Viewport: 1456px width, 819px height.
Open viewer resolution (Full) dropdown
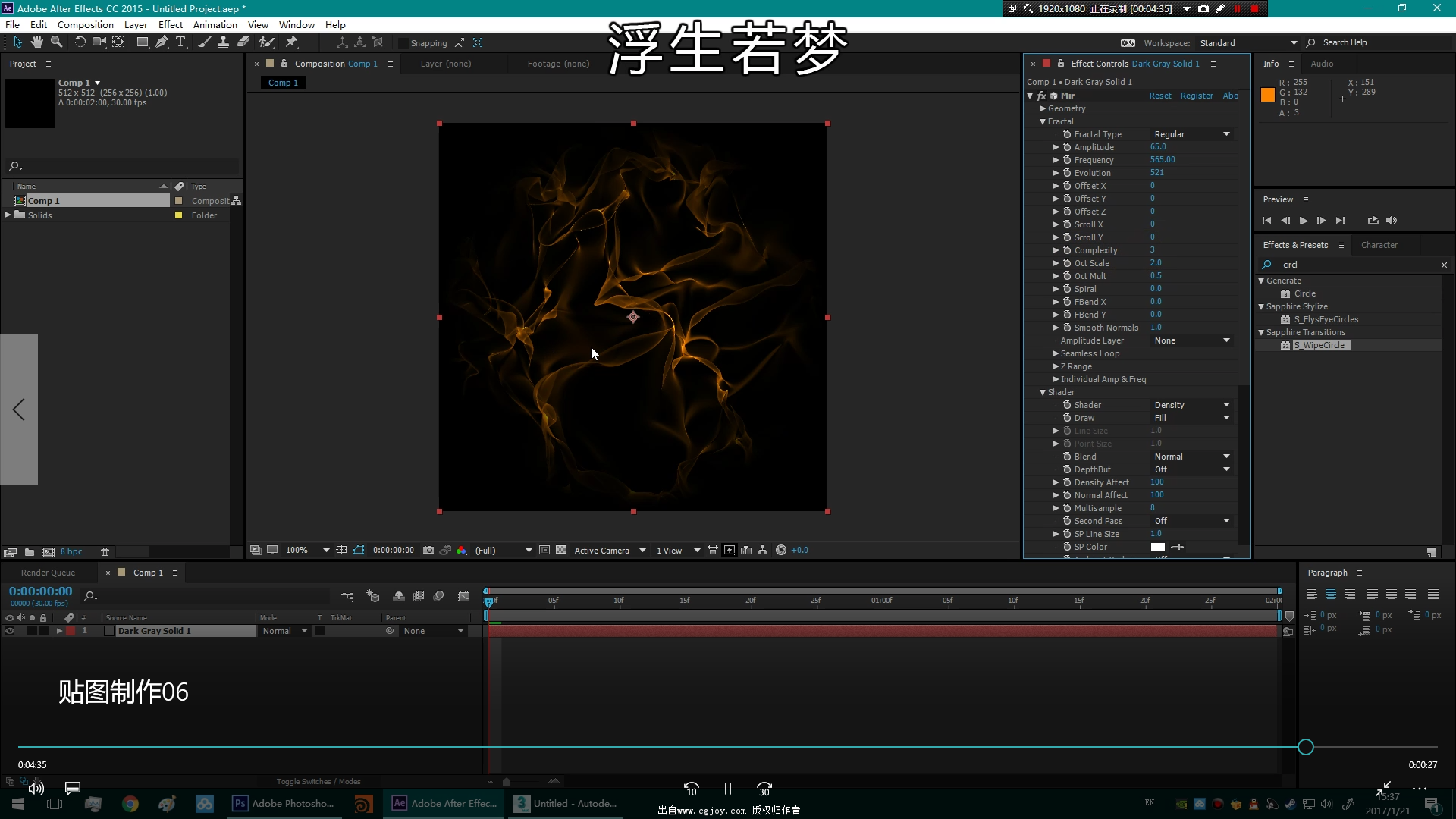click(x=504, y=551)
